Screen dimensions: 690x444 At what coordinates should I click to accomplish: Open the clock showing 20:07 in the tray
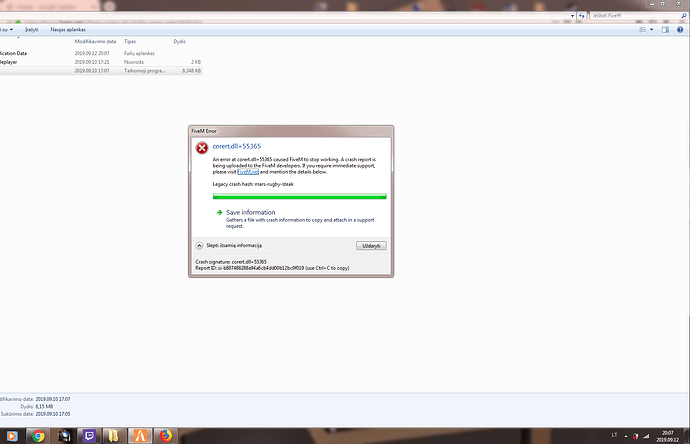coord(668,436)
